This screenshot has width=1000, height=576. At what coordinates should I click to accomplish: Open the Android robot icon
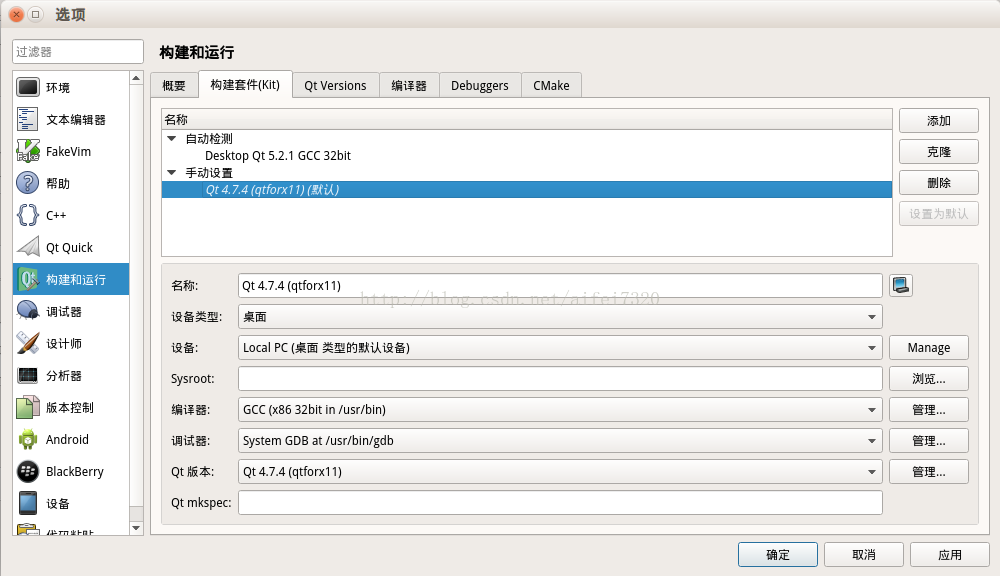pyautogui.click(x=28, y=439)
